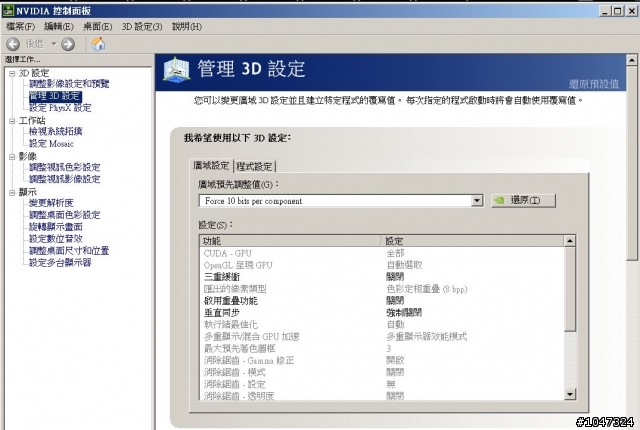Click main page scroll up arrow
The image size is (640, 430).
(x=631, y=60)
